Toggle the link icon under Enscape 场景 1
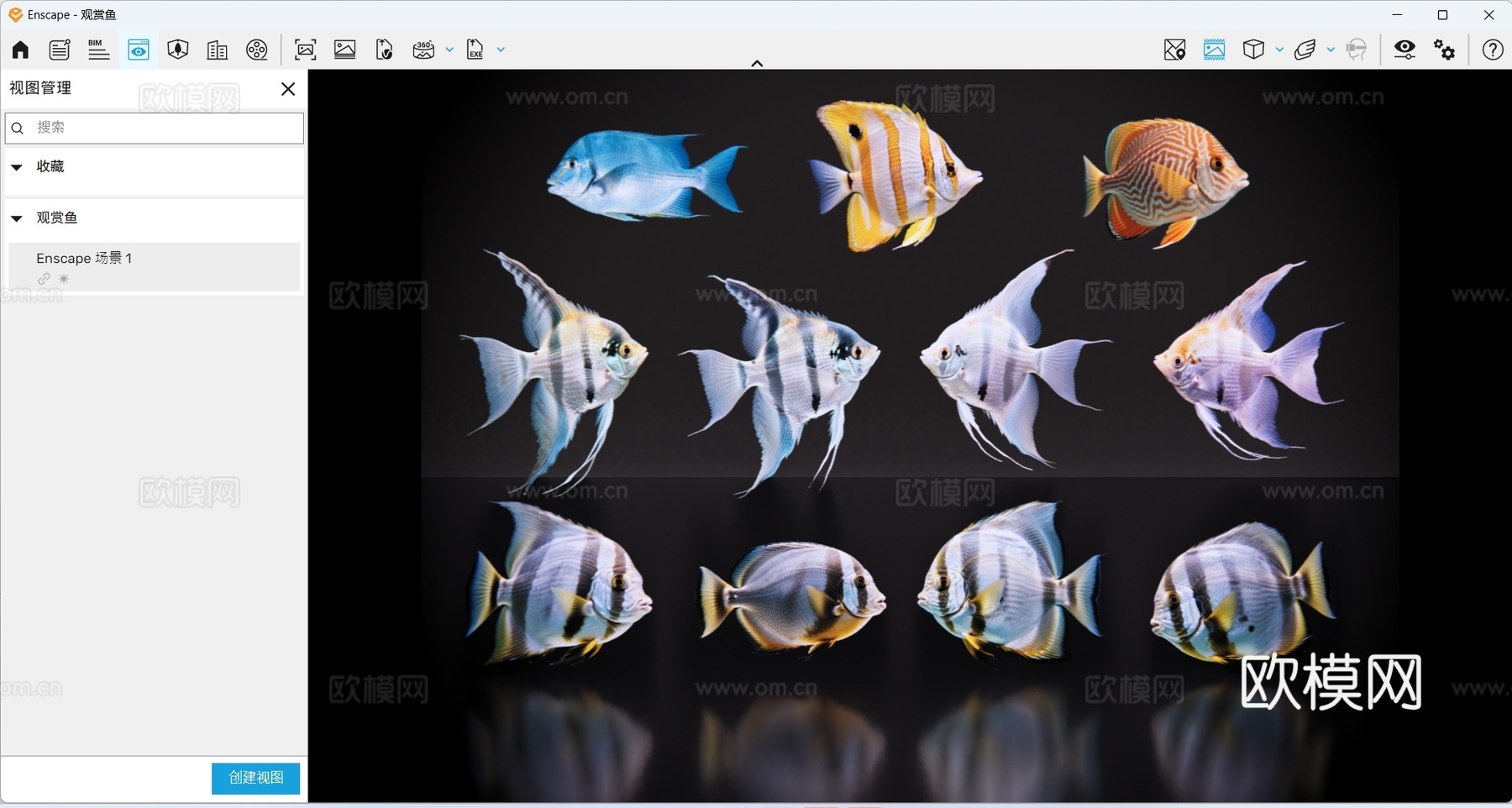The image size is (1512, 808). (44, 279)
